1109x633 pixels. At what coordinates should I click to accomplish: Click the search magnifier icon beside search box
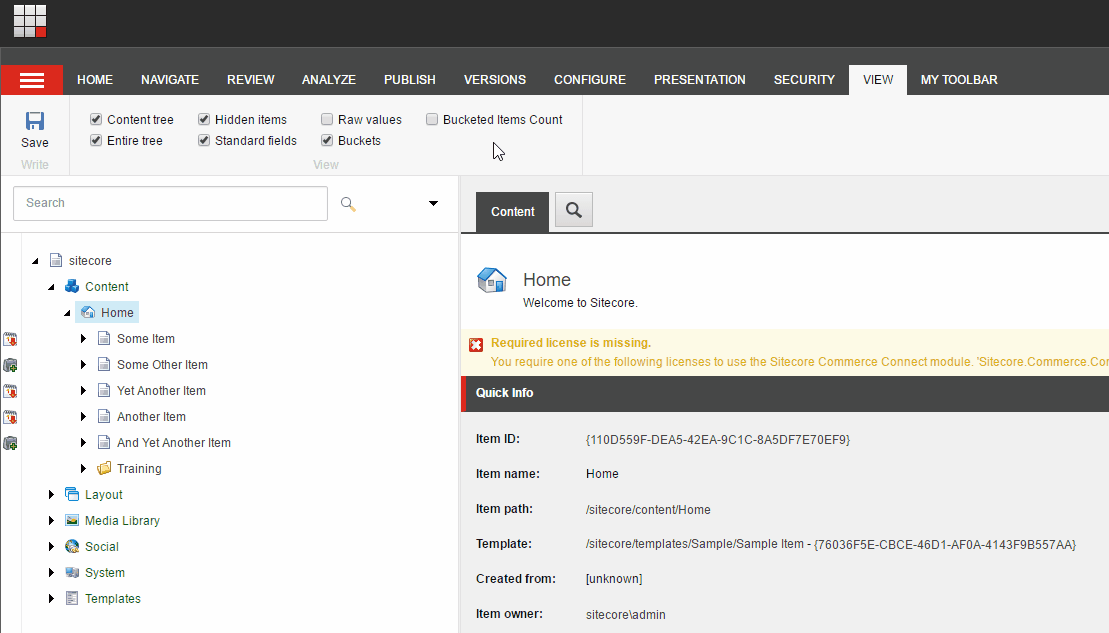coord(348,203)
